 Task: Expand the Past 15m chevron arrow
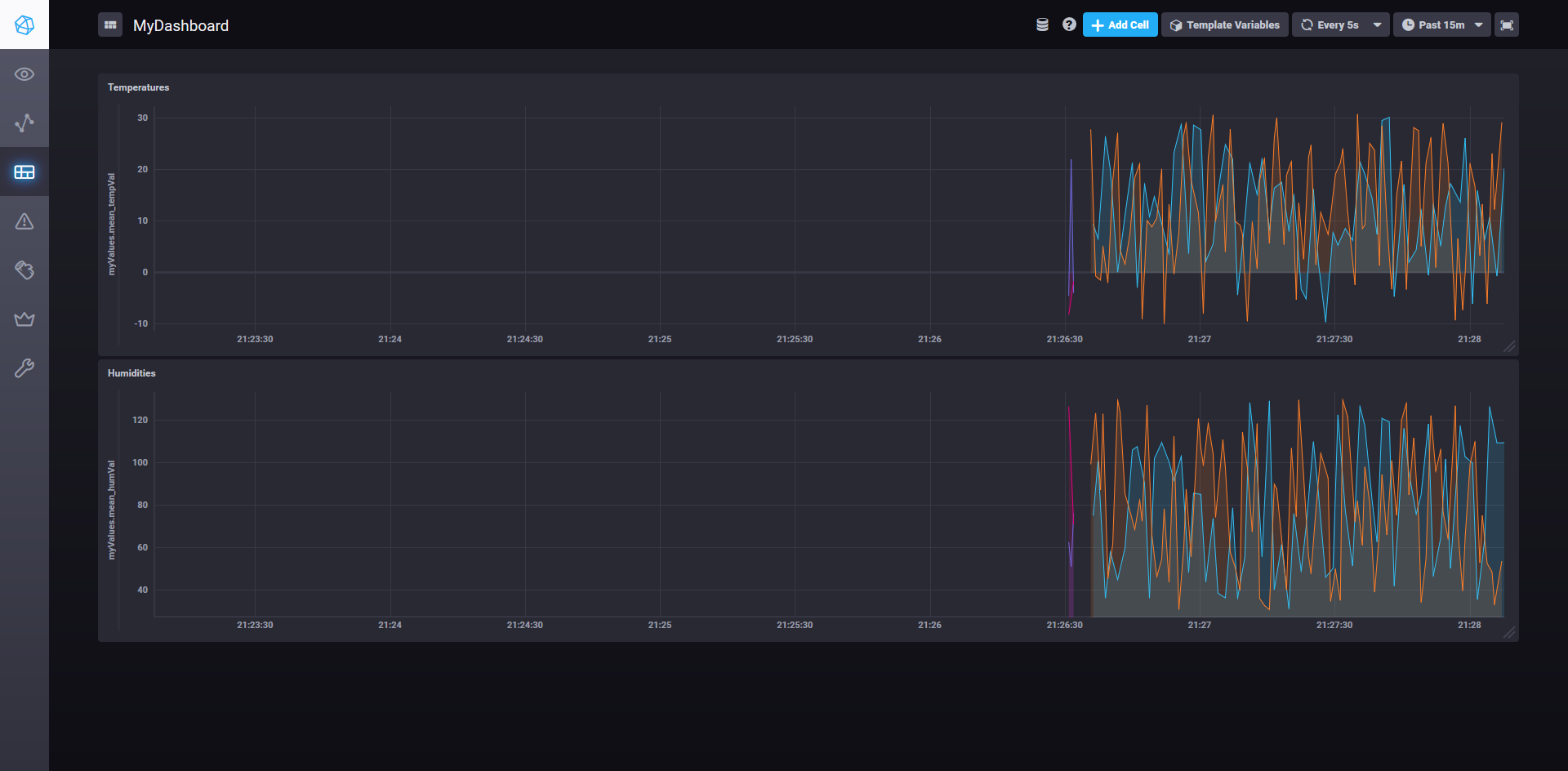coord(1480,25)
